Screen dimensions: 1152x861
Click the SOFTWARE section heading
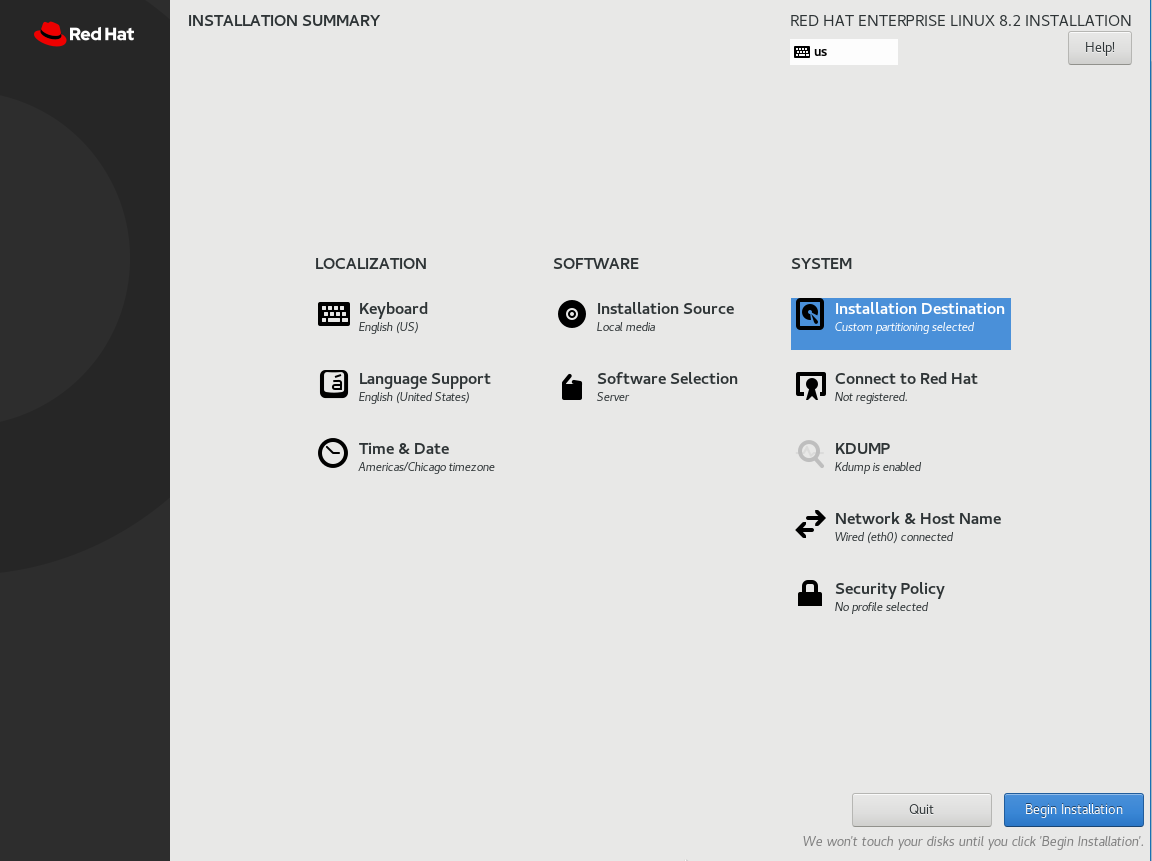[596, 264]
